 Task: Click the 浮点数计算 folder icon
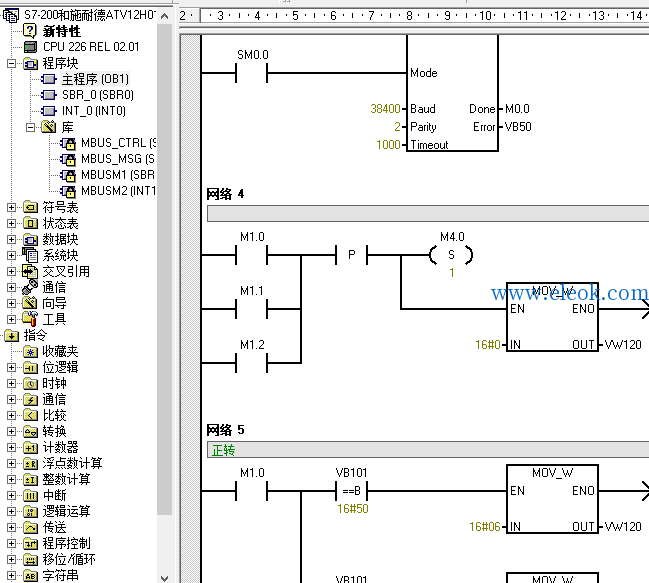click(31, 464)
